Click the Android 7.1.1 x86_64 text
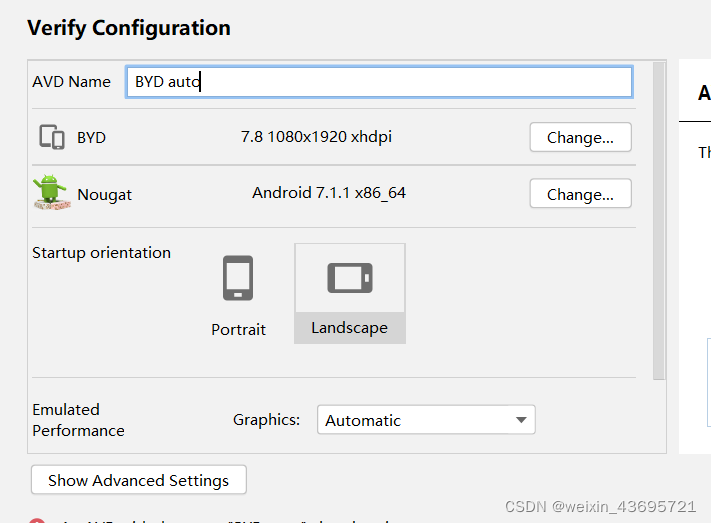Image resolution: width=711 pixels, height=523 pixels. 329,193
